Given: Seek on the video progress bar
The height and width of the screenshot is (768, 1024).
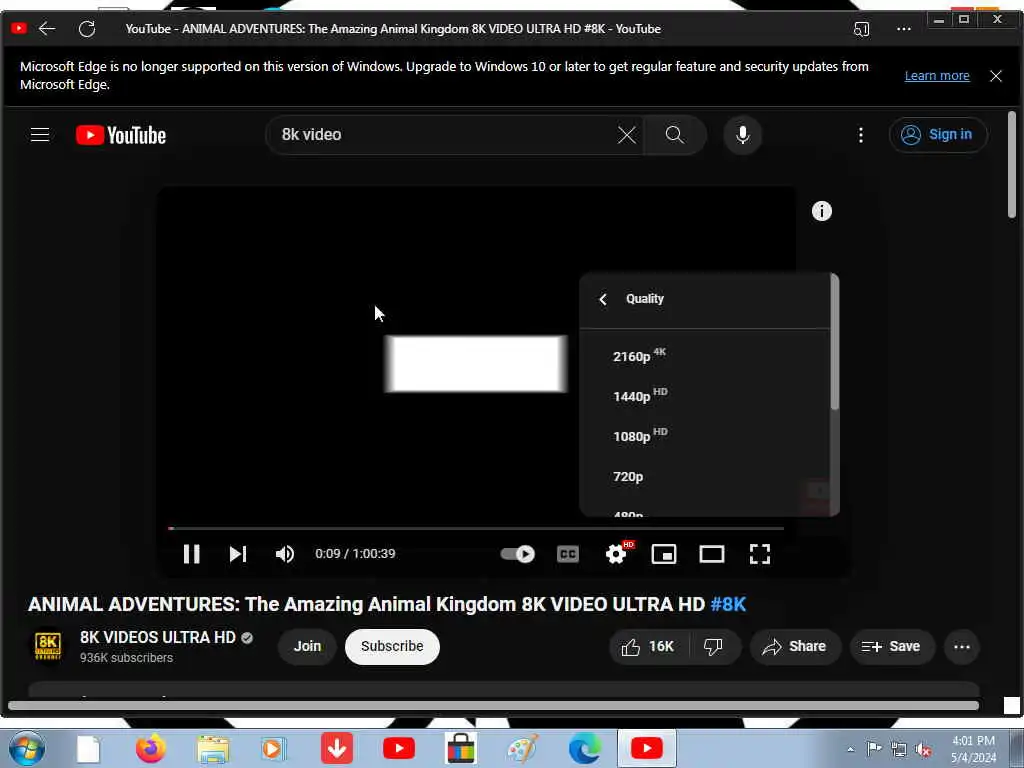Looking at the screenshot, I should pyautogui.click(x=476, y=528).
